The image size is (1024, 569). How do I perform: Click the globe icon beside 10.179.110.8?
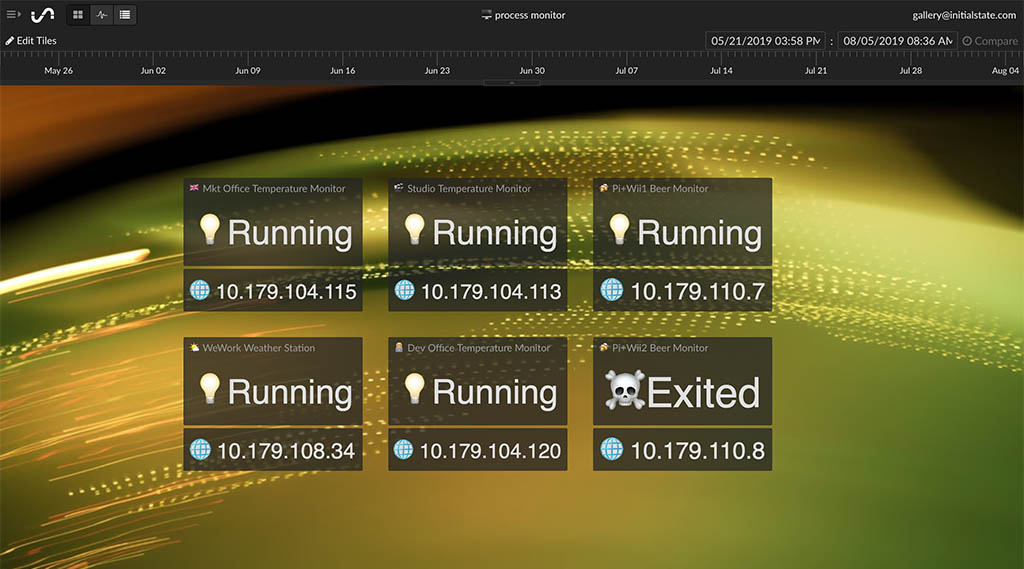click(x=611, y=449)
